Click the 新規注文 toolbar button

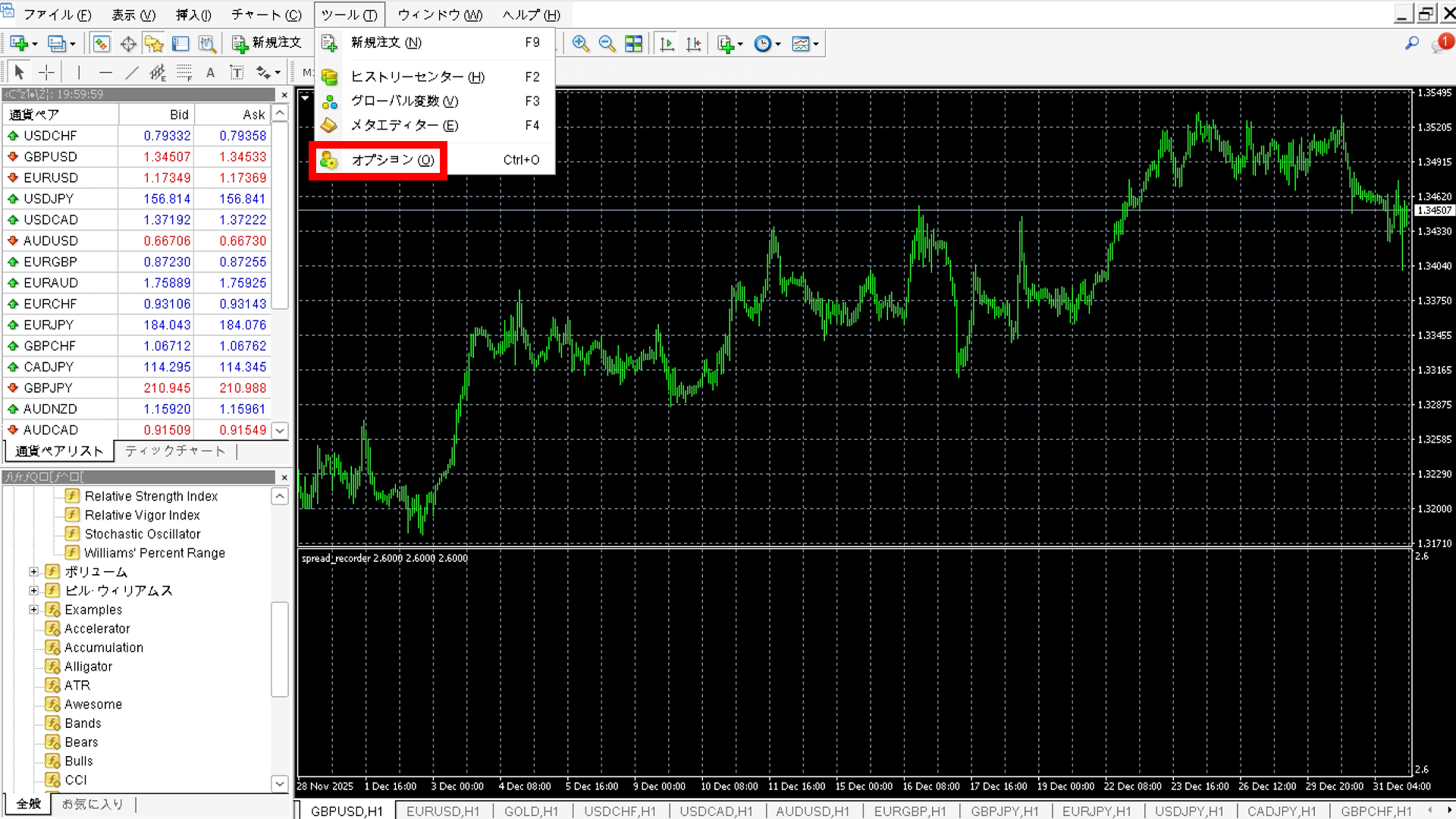(x=267, y=43)
